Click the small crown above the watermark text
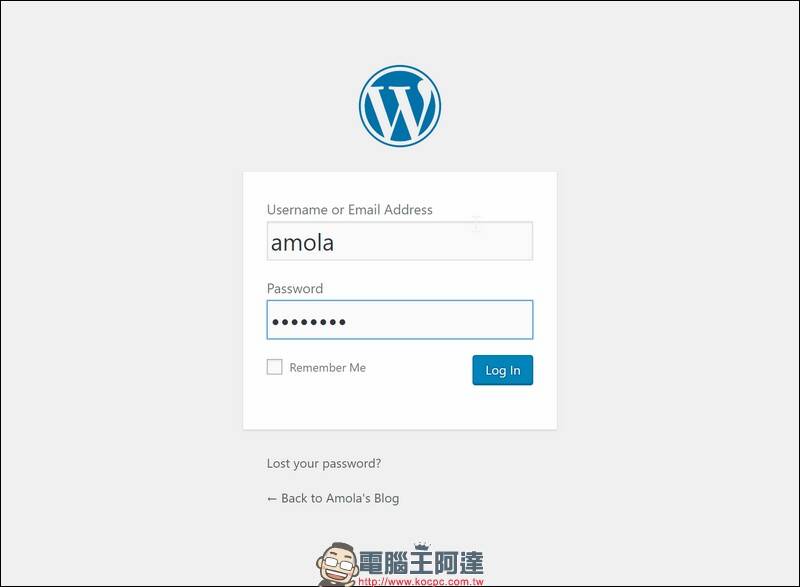 tap(421, 547)
